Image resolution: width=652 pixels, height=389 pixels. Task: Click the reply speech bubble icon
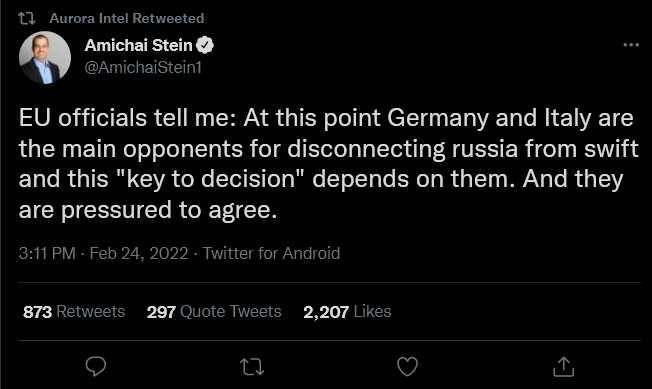click(96, 367)
